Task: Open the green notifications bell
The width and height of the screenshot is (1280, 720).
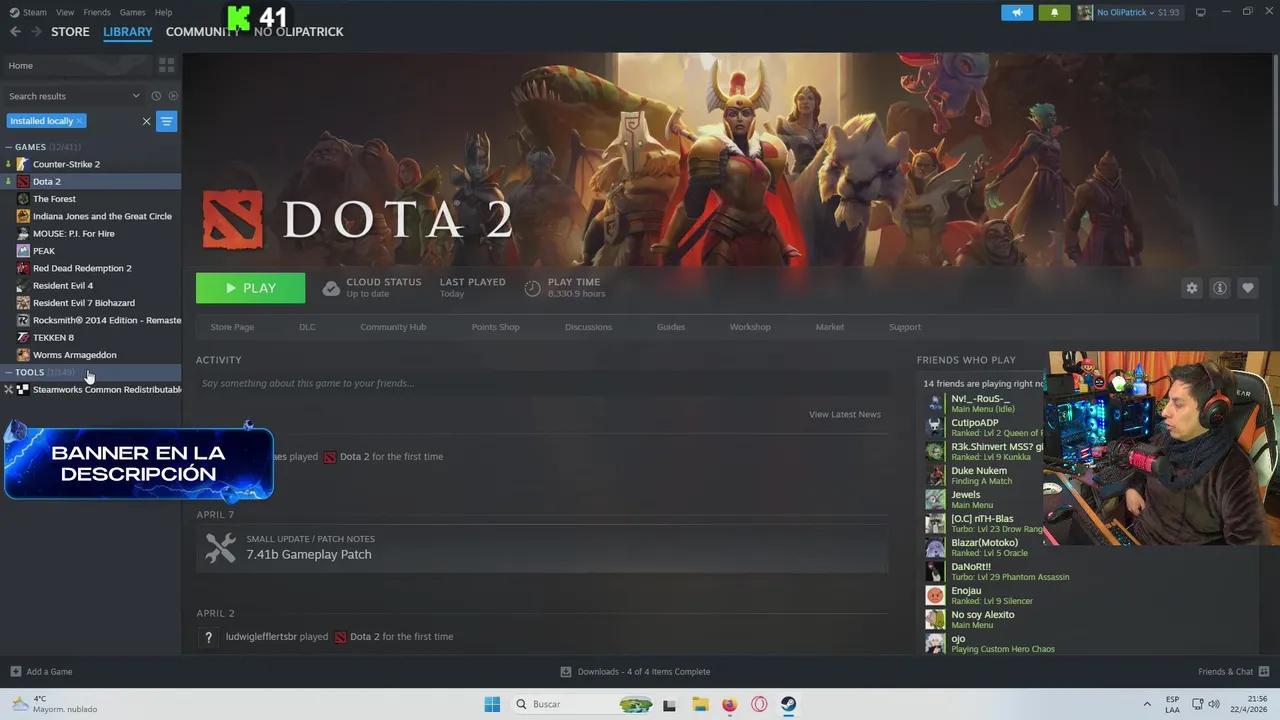Action: (x=1054, y=12)
